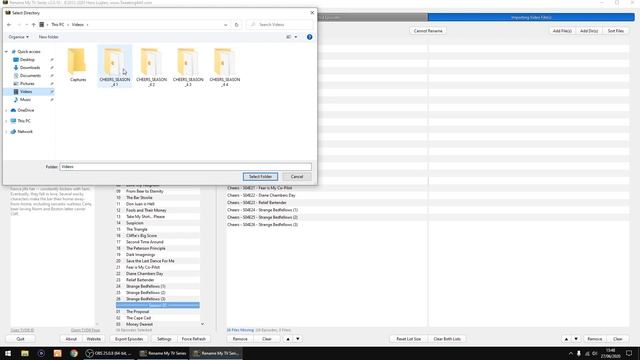The image size is (640, 360).
Task: Select episode 22 Diane Chambers Day
Action: point(158,273)
